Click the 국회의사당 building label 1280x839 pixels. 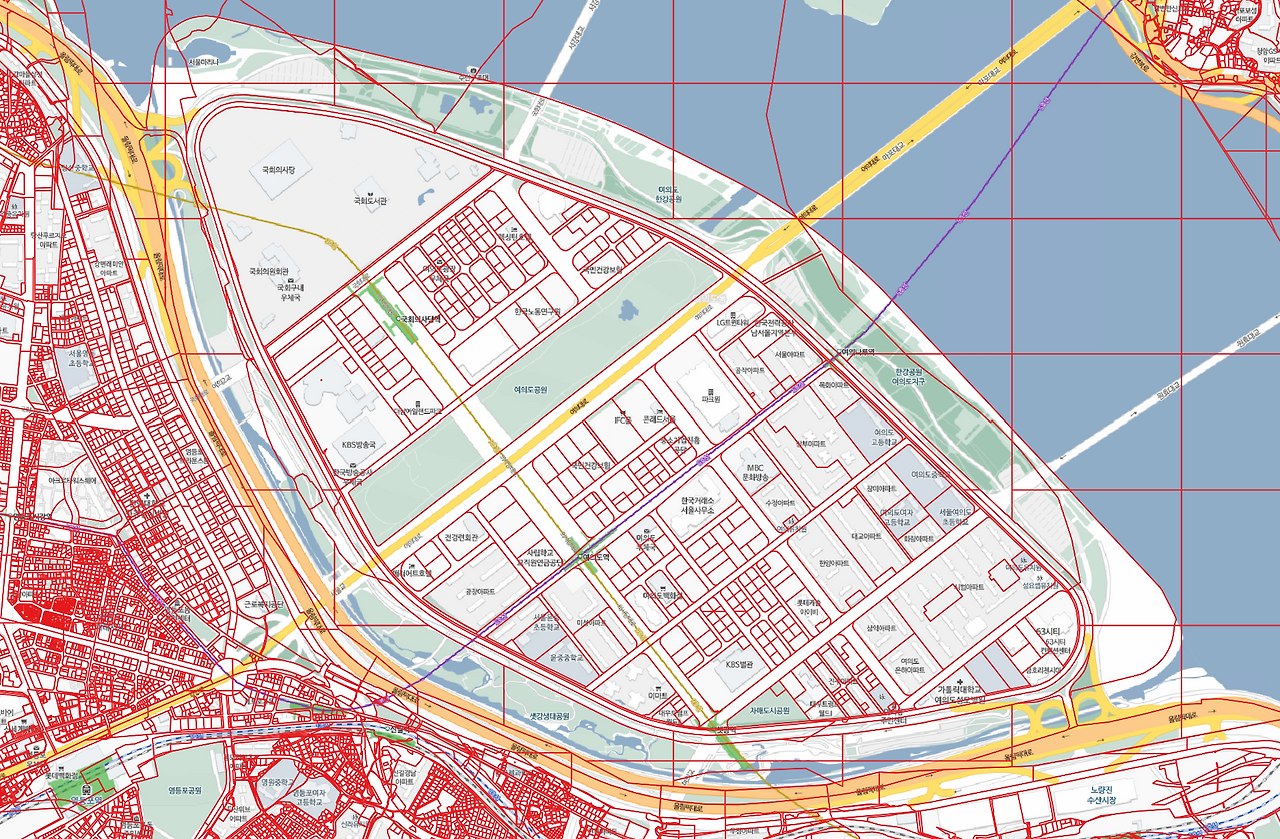pyautogui.click(x=280, y=171)
